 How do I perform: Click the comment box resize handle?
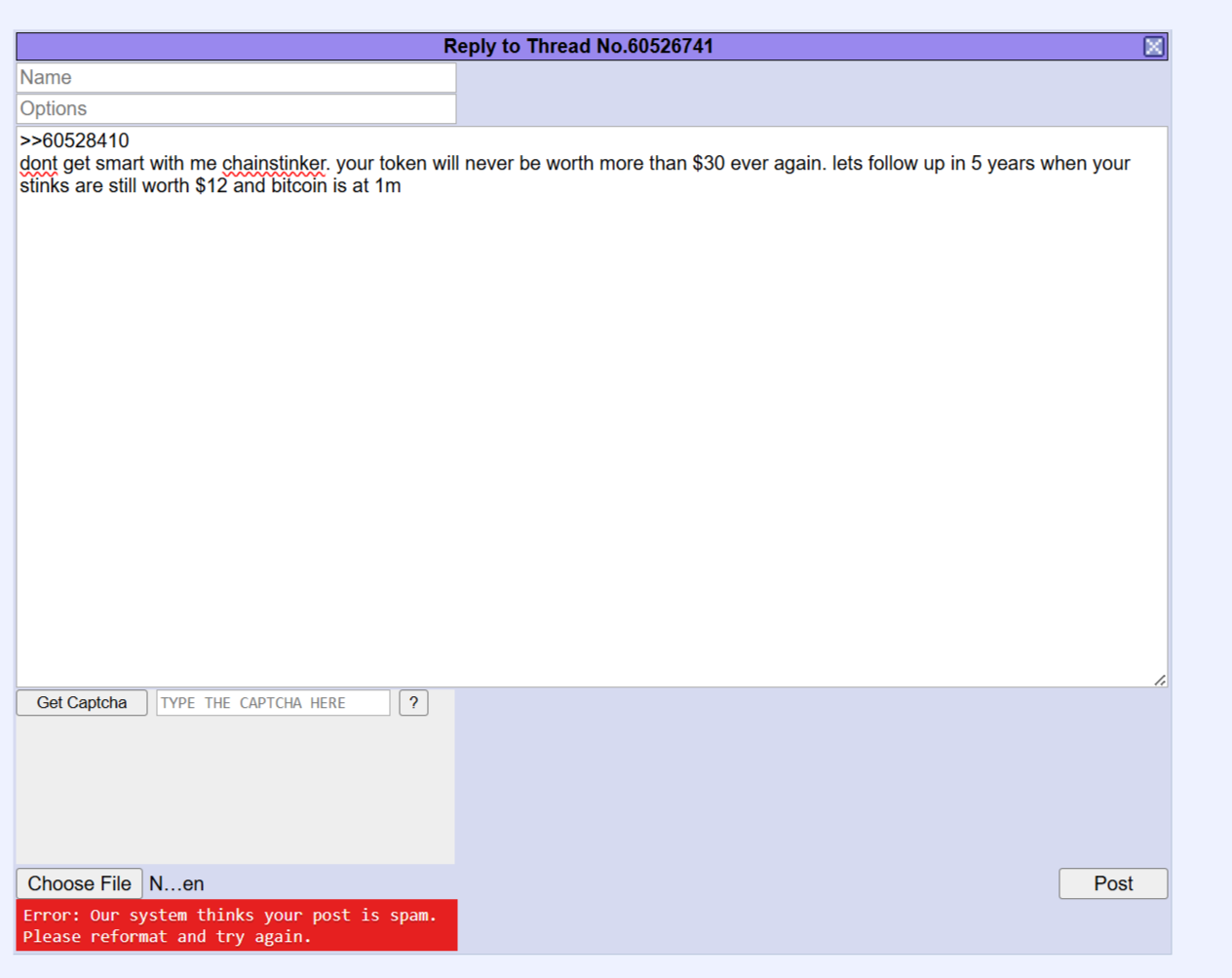coord(1160,680)
